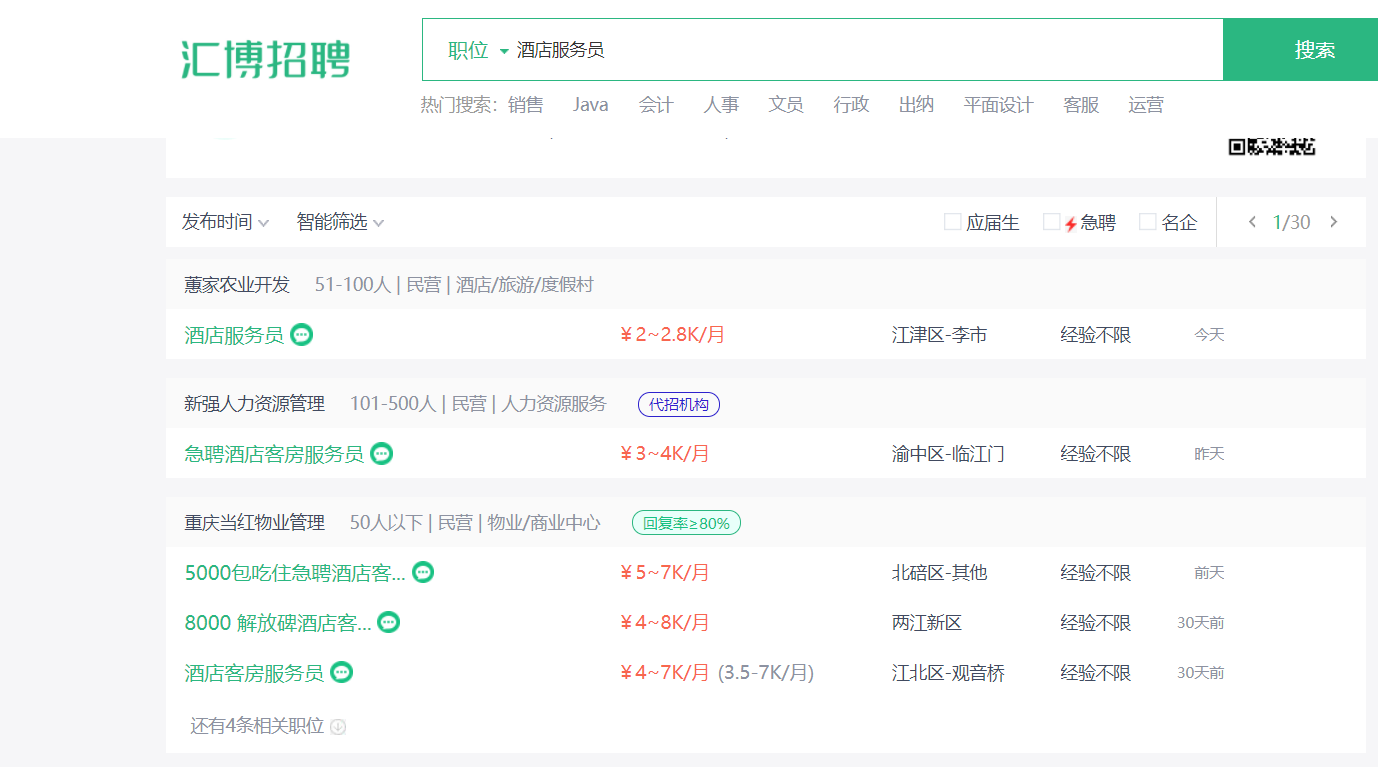The image size is (1378, 767).
Task: Click the 汇博招聘 logo
Action: click(x=266, y=59)
